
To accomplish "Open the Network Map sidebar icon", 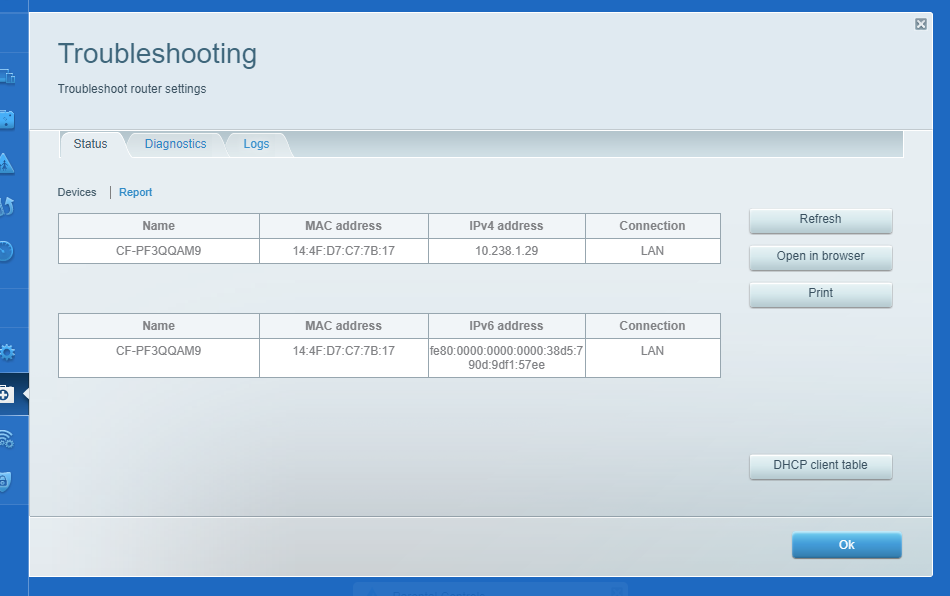I will tap(9, 75).
